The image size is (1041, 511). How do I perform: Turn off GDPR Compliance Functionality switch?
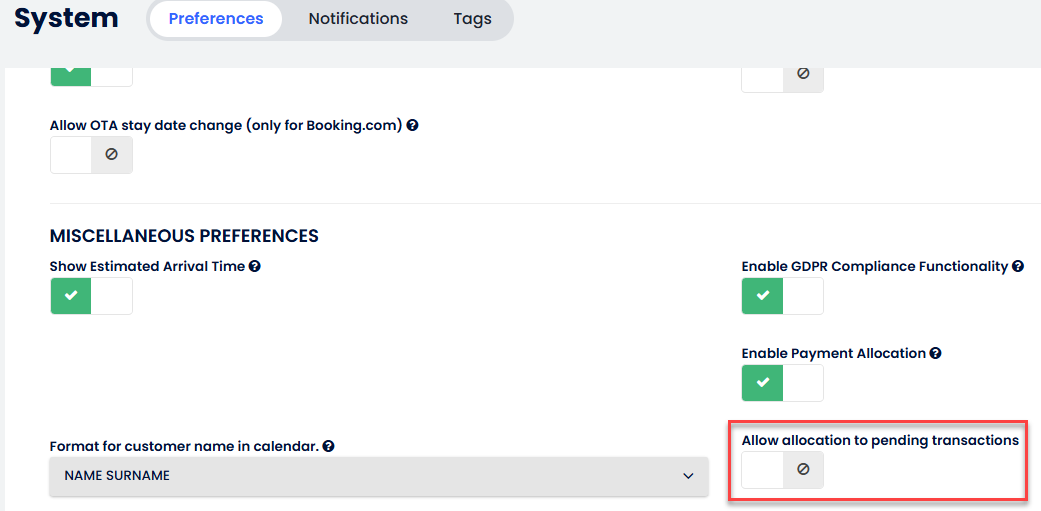click(x=782, y=296)
